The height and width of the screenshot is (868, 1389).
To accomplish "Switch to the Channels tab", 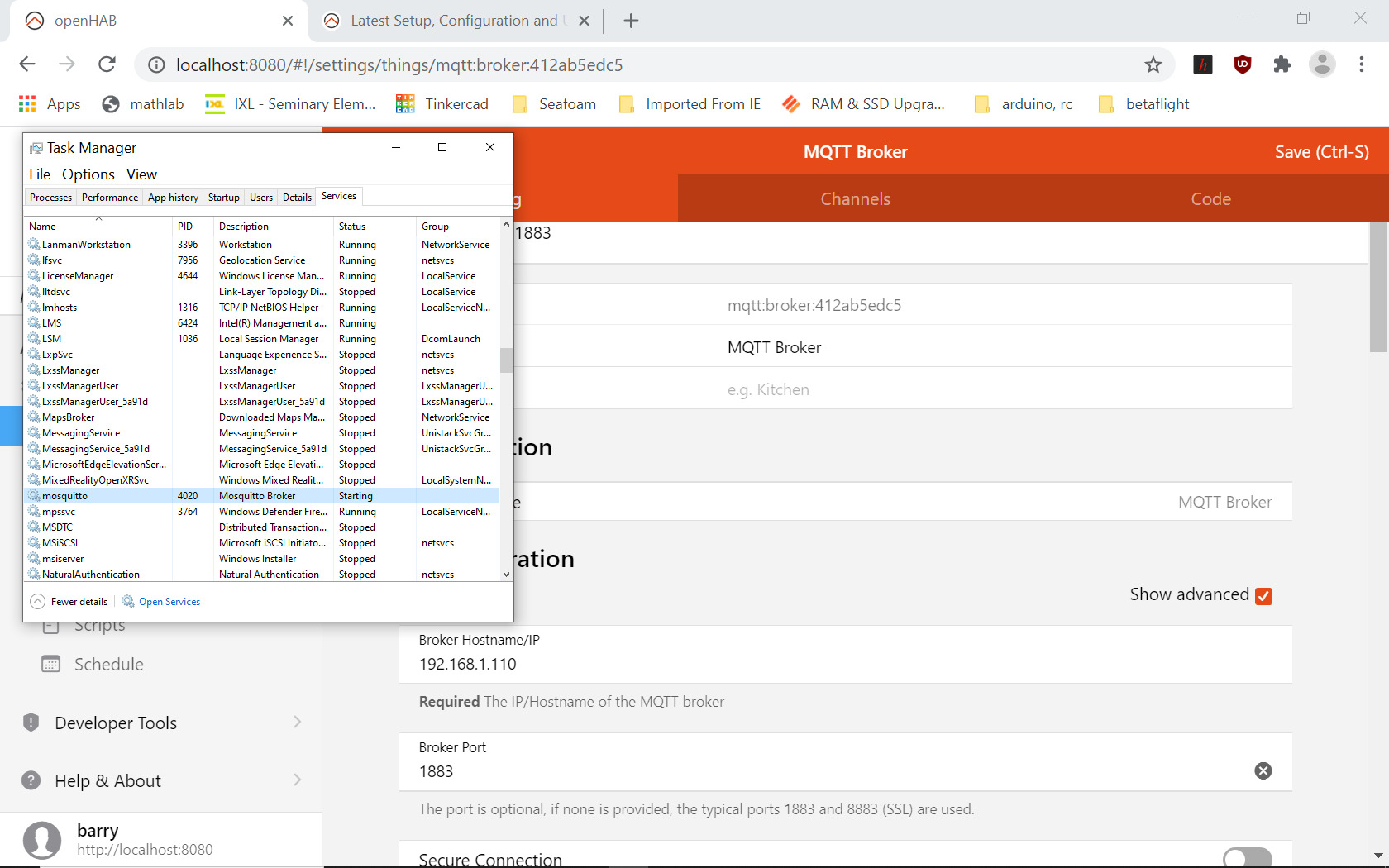I will pyautogui.click(x=855, y=198).
